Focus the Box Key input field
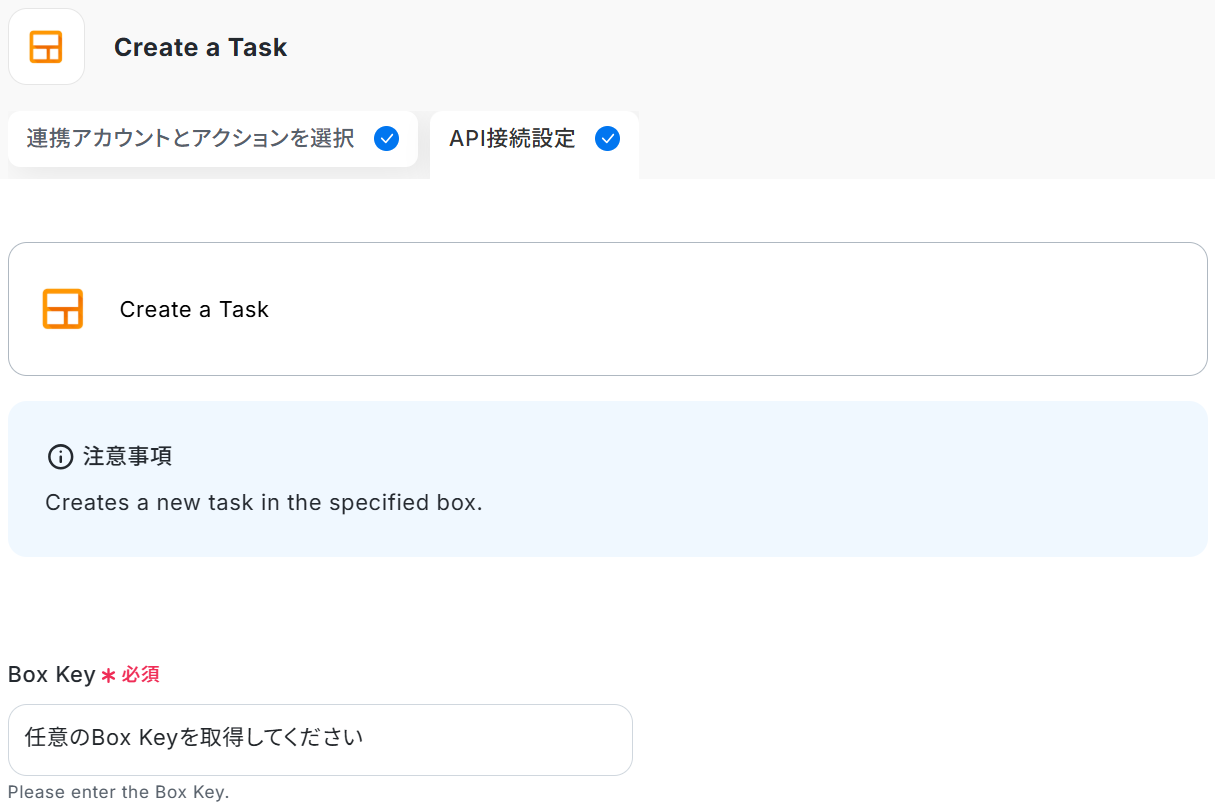The height and width of the screenshot is (807, 1215). (x=500, y=740)
